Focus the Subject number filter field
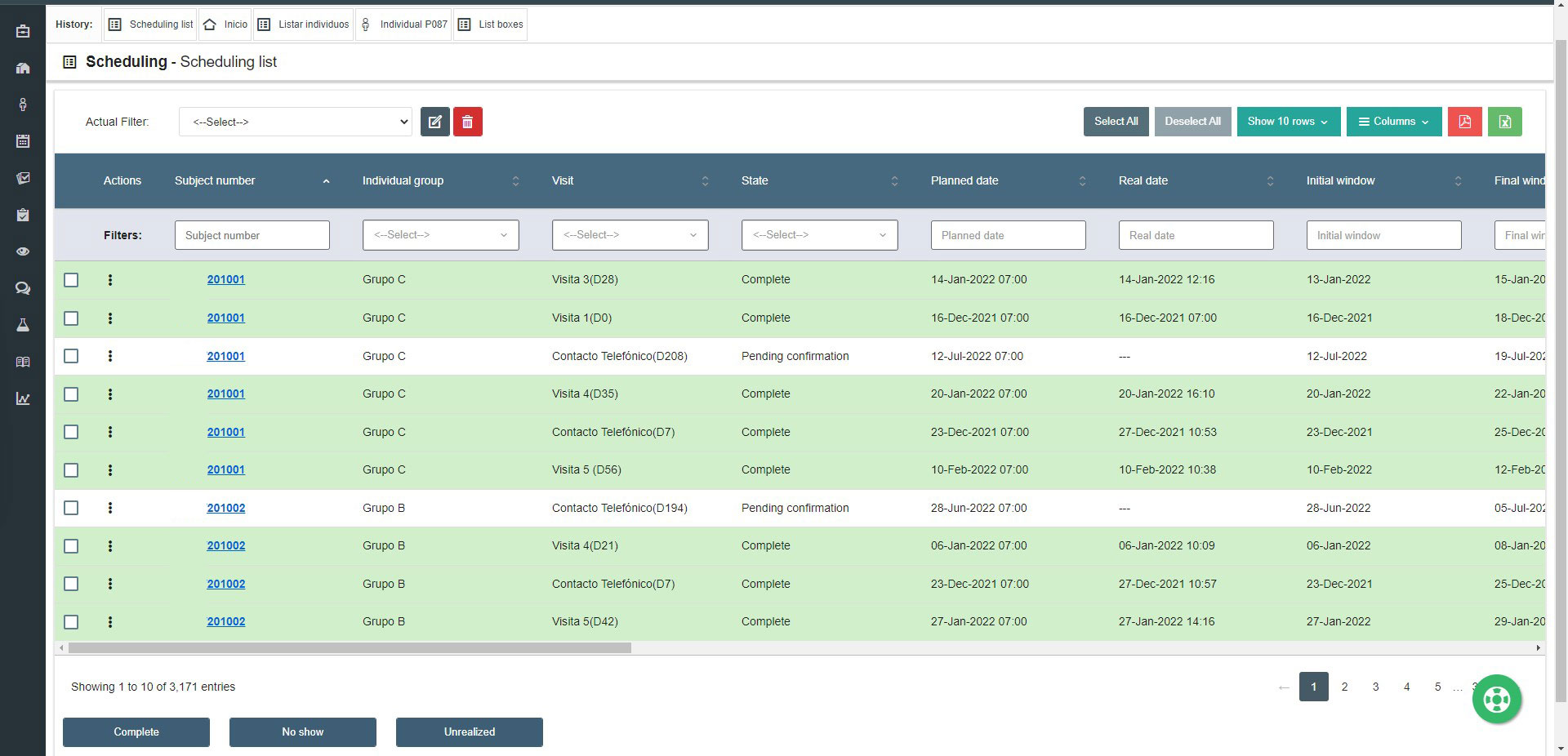The width and height of the screenshot is (1568, 756). (252, 235)
